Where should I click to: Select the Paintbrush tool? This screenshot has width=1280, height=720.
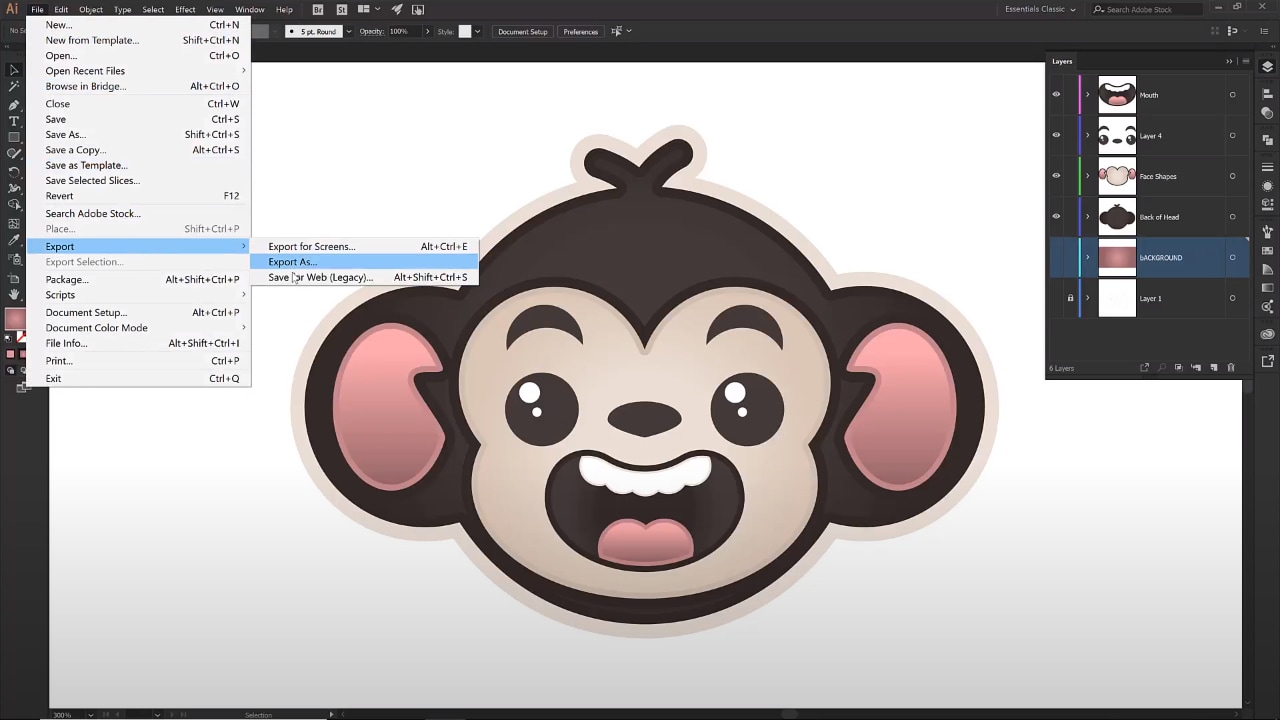click(14, 154)
